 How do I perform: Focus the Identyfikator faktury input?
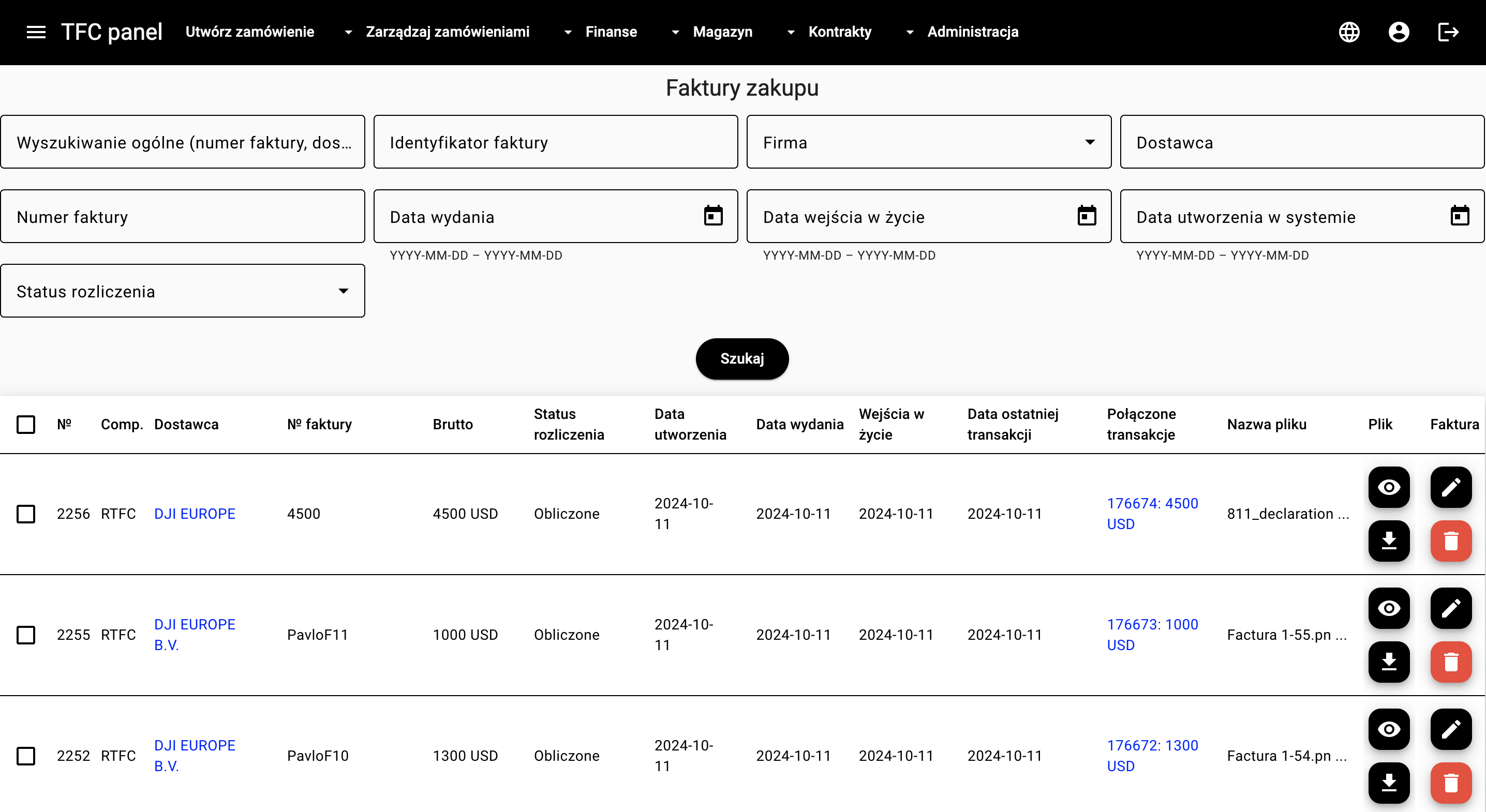pos(556,142)
